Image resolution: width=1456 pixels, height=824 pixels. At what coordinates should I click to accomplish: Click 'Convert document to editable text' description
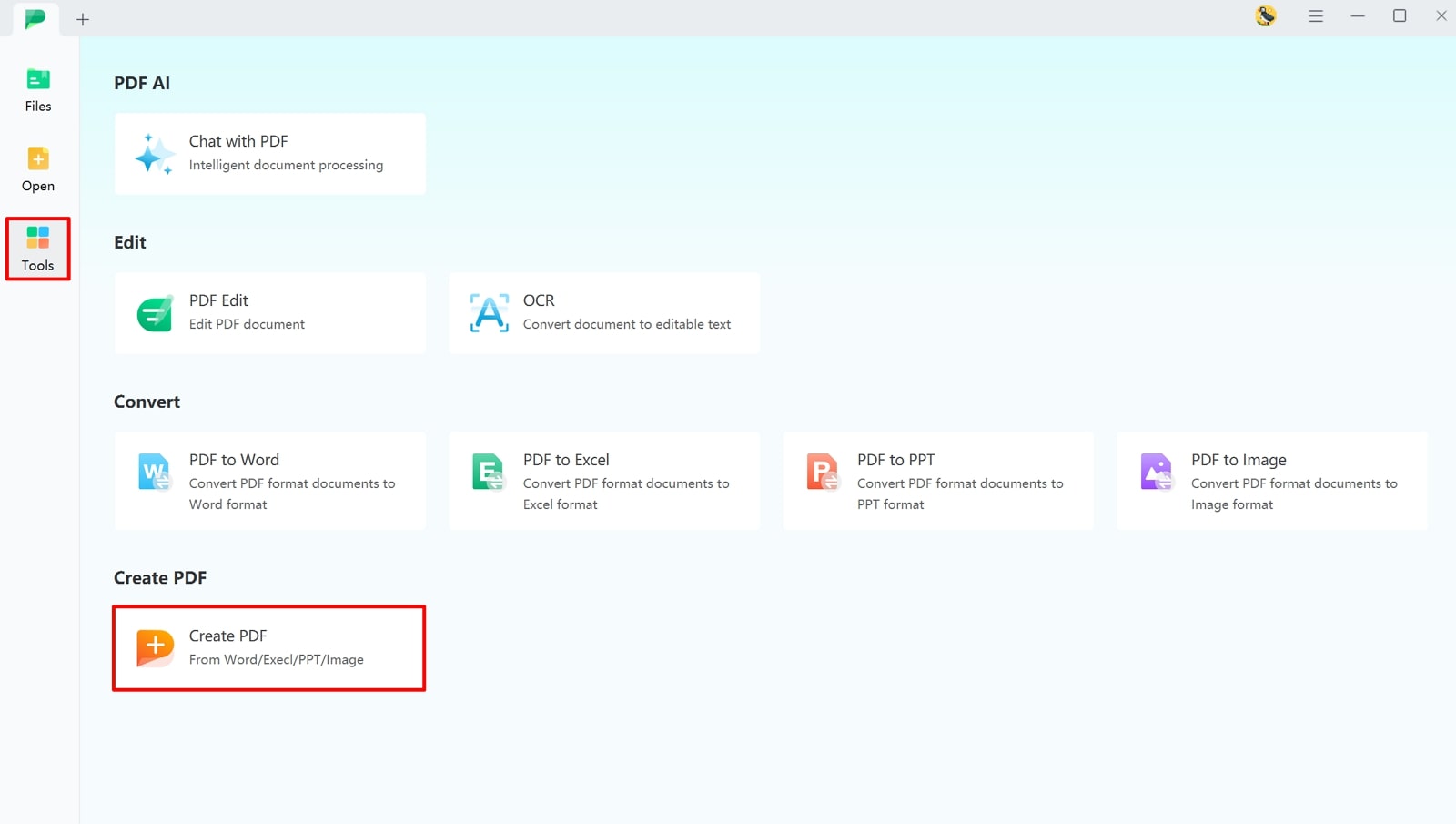tap(627, 324)
